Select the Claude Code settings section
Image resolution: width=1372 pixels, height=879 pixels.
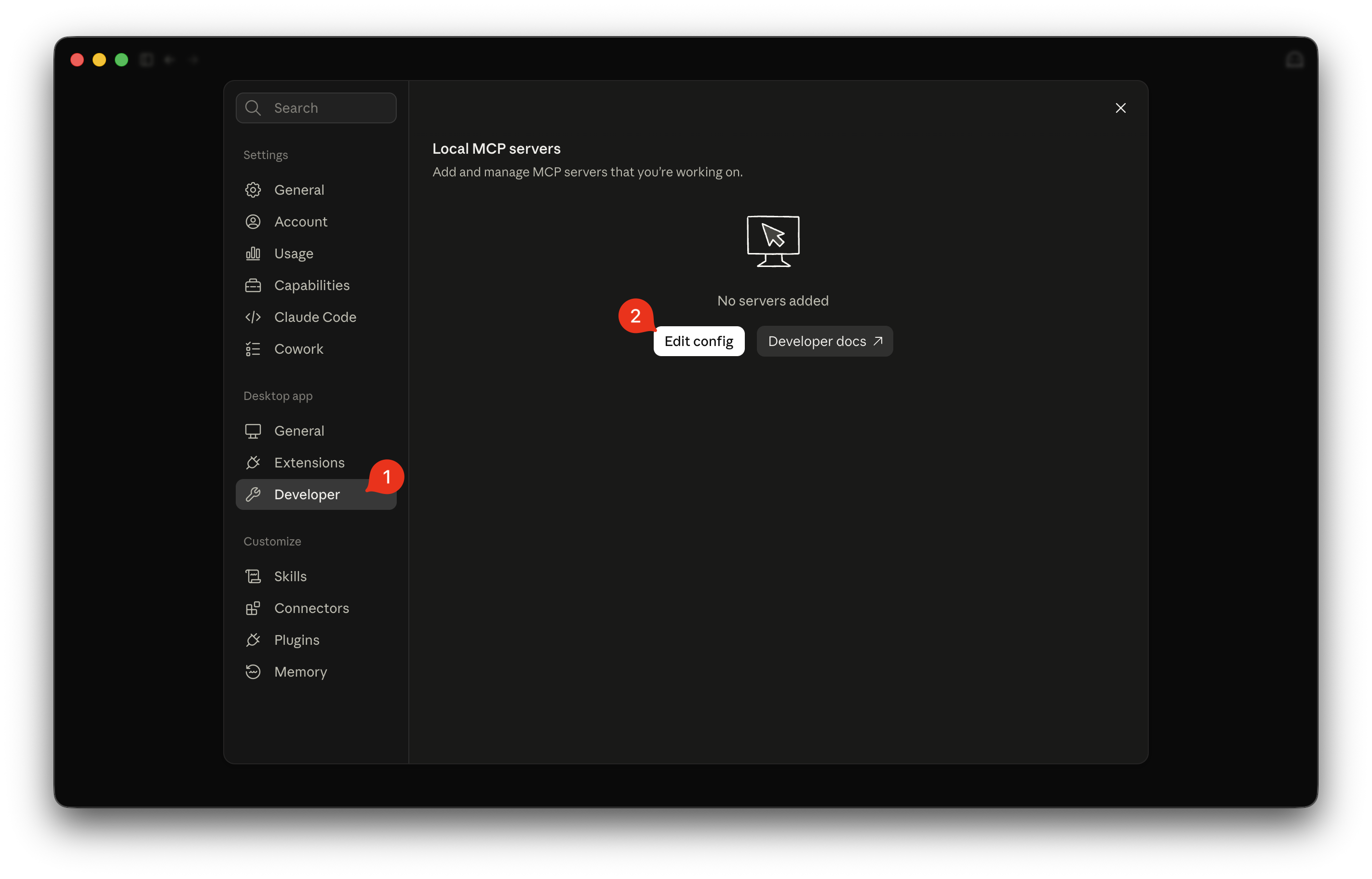pos(316,317)
